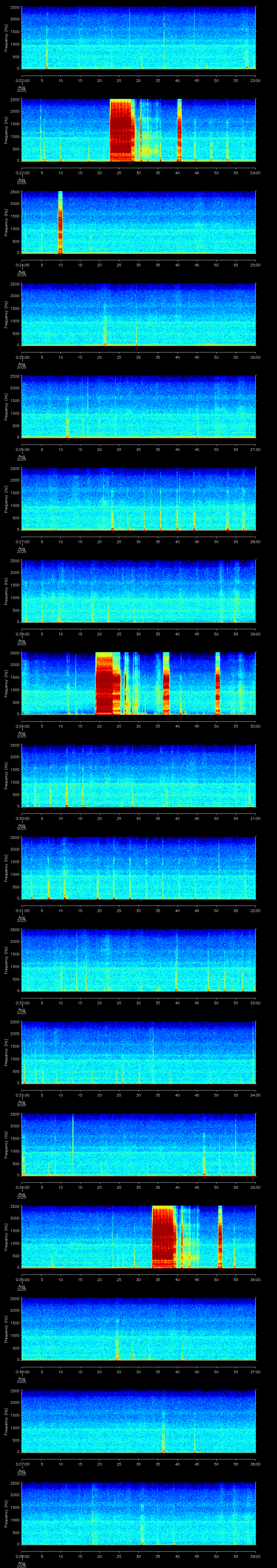Screen dimensions: 277x1568
Task: Click the wide red burst in the 0:23:00 panel
Action: tap(122, 130)
